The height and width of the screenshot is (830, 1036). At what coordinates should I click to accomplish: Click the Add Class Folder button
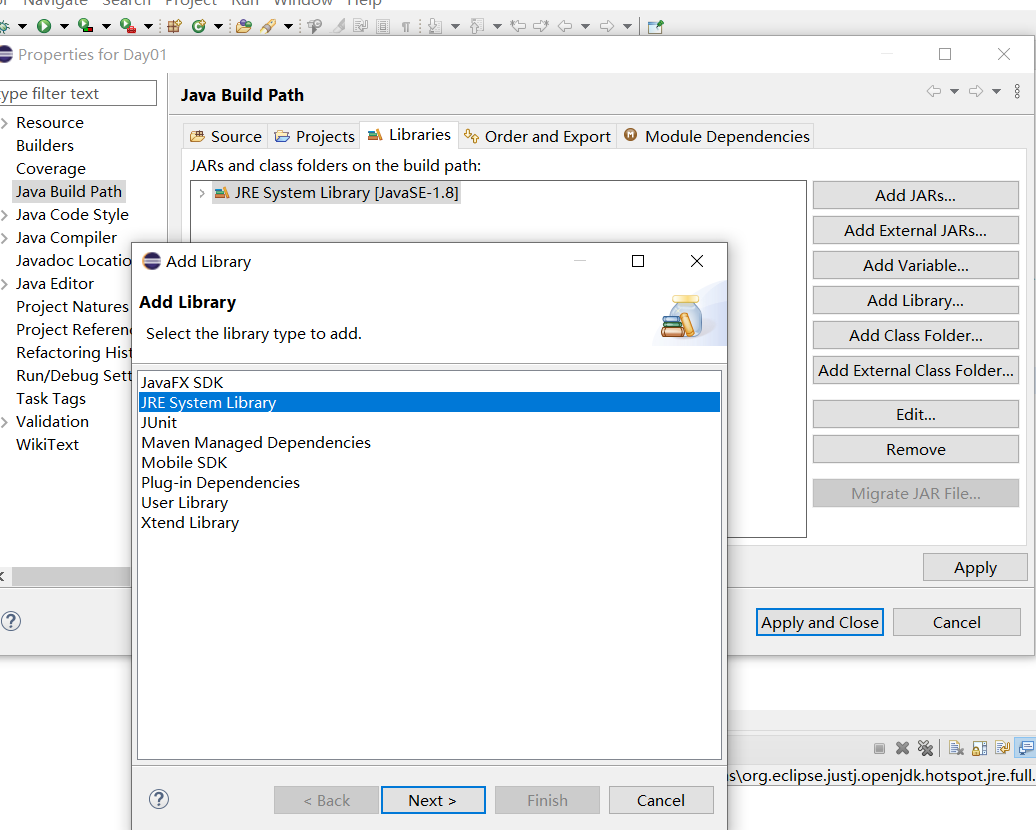915,336
